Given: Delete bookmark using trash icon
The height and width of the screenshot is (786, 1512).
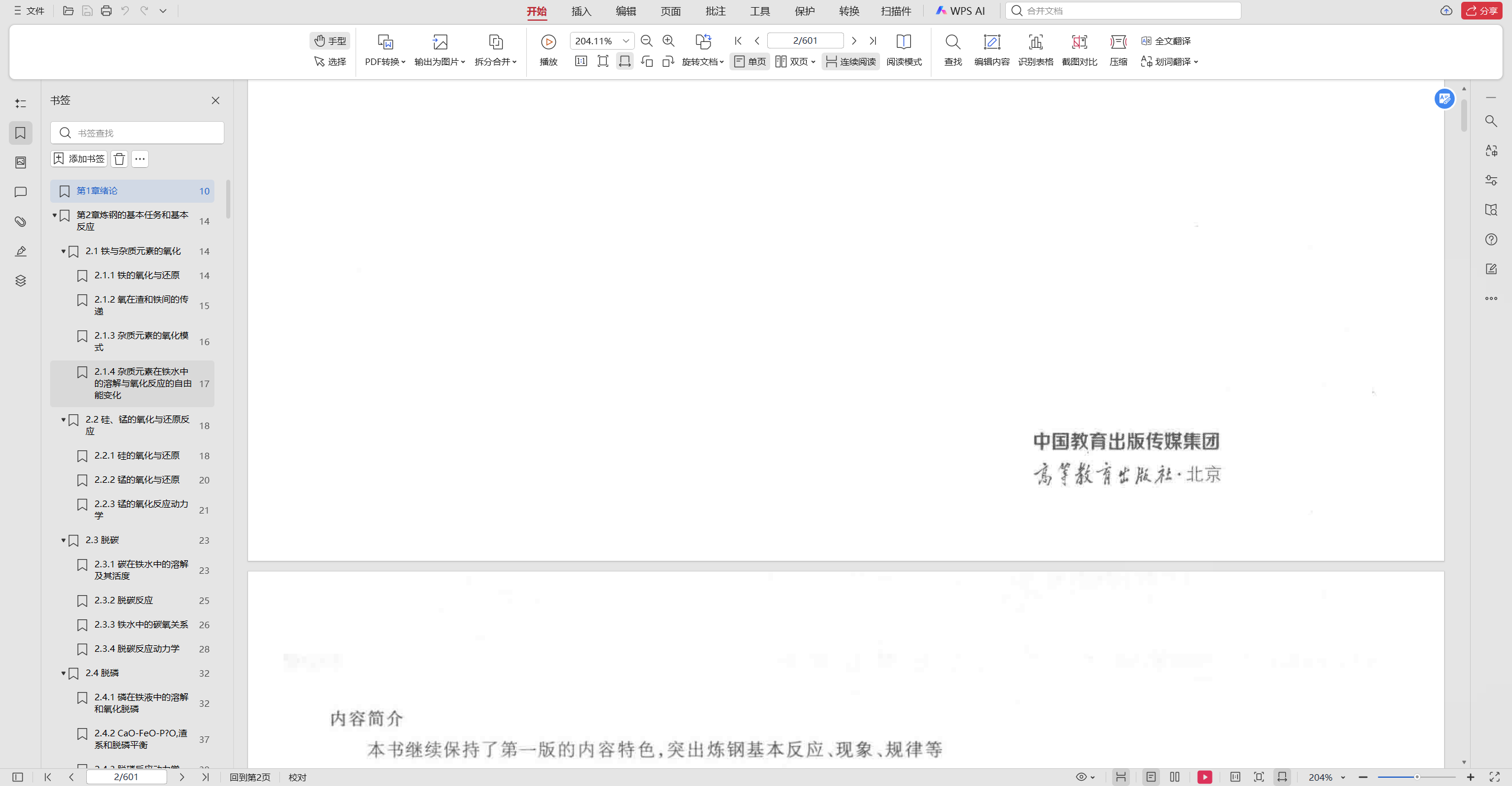Looking at the screenshot, I should (x=119, y=159).
